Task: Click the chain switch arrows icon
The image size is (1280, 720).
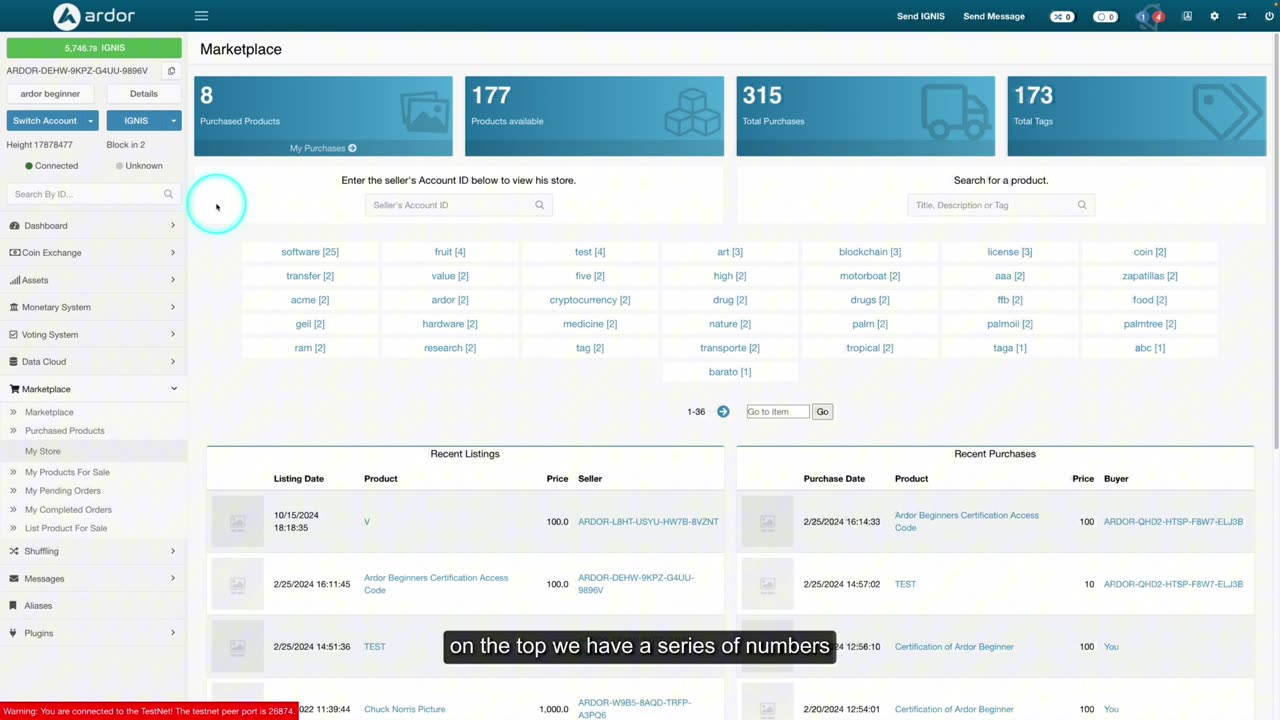Action: (1242, 16)
